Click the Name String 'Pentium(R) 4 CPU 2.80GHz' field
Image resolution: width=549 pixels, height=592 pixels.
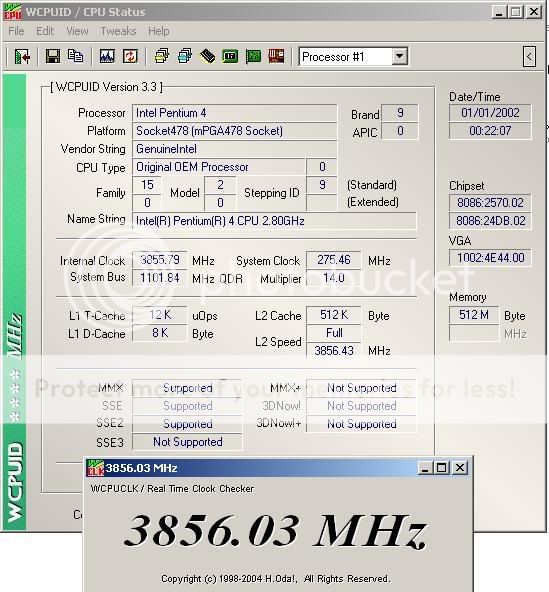pyautogui.click(x=274, y=221)
